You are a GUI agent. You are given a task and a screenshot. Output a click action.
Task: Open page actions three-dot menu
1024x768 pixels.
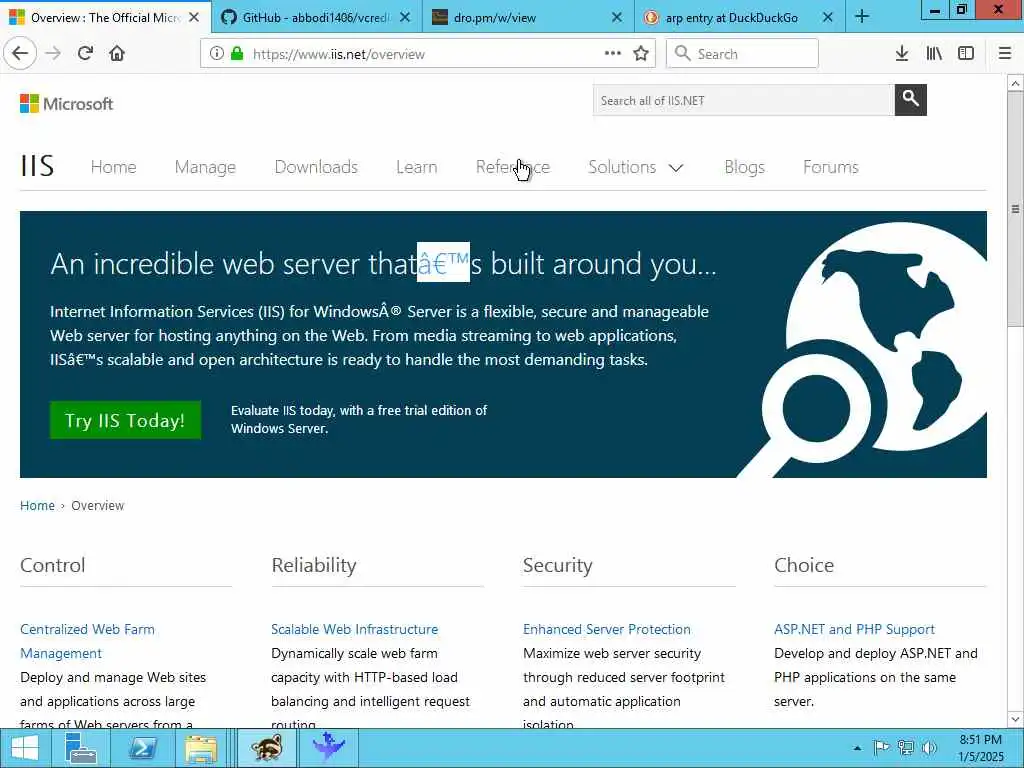613,53
